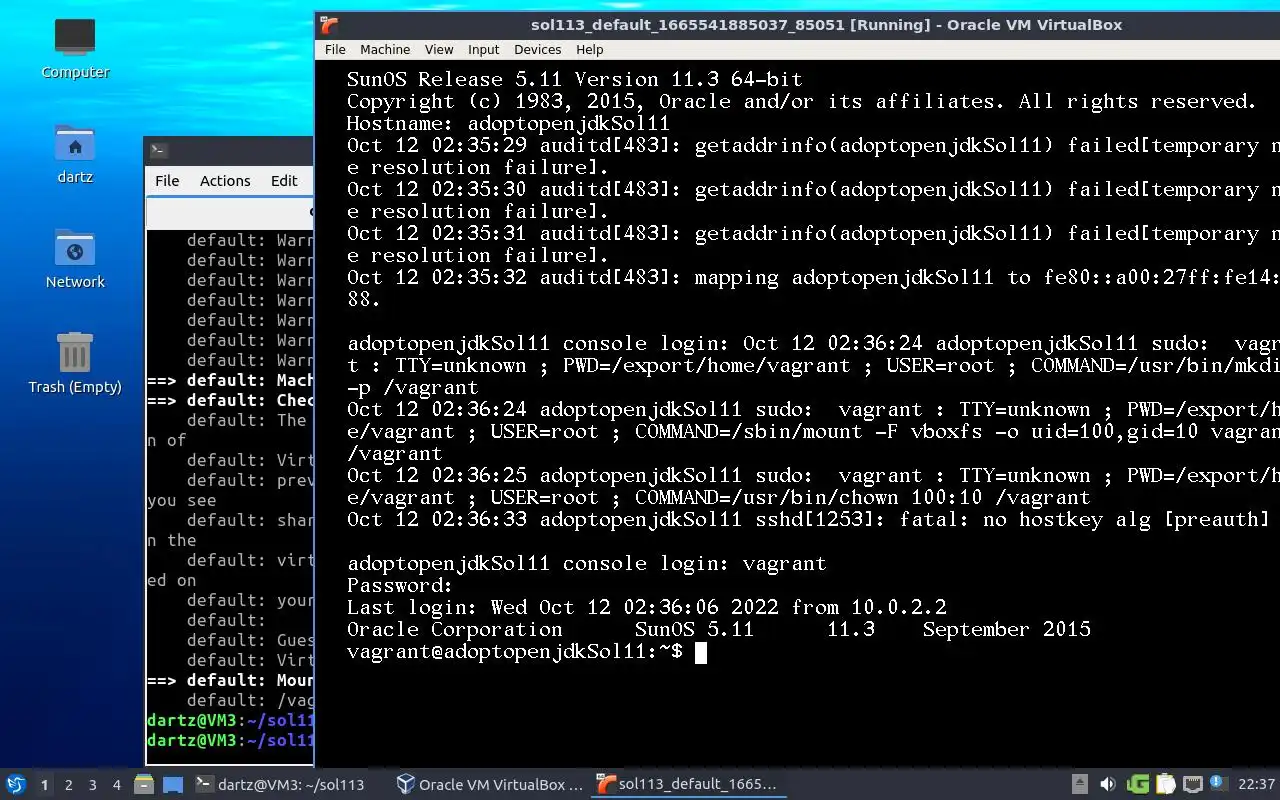Image resolution: width=1280 pixels, height=800 pixels.
Task: Click the system tray up-arrow indicator
Action: (x=1079, y=784)
